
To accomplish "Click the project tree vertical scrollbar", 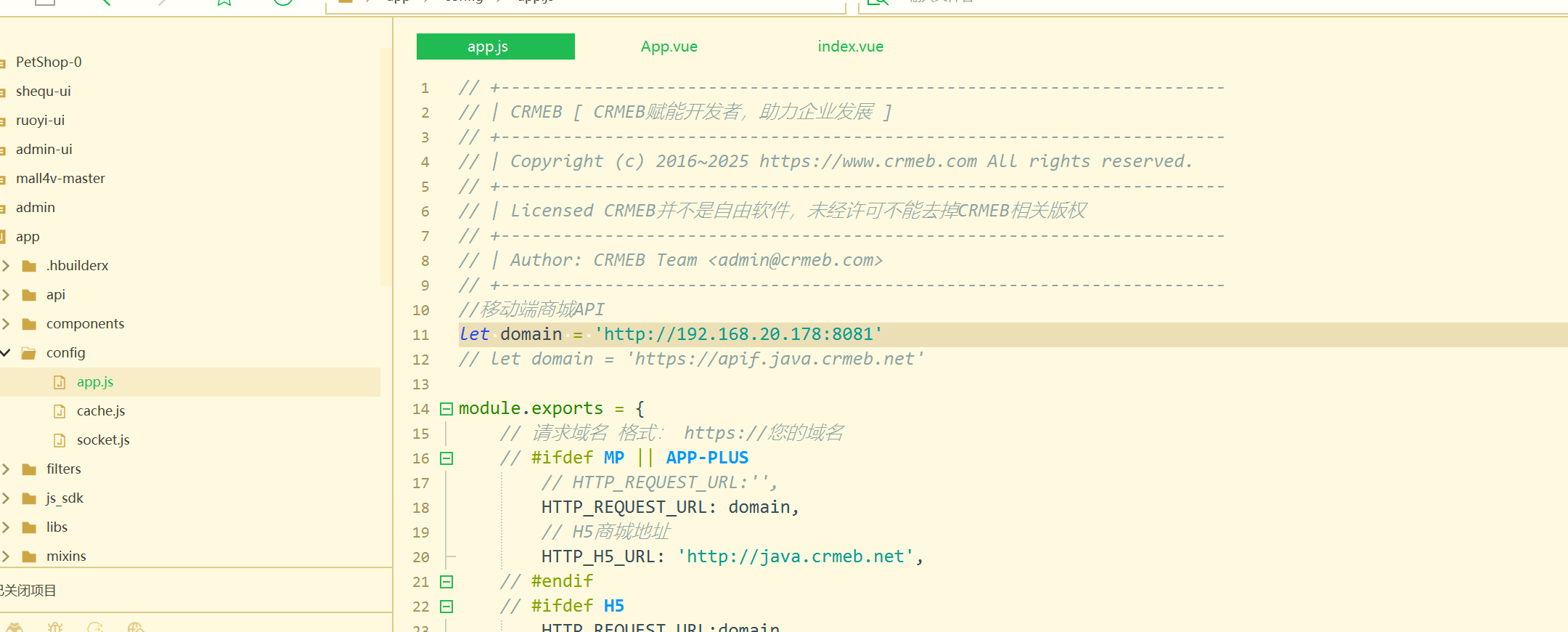I will tap(386, 167).
